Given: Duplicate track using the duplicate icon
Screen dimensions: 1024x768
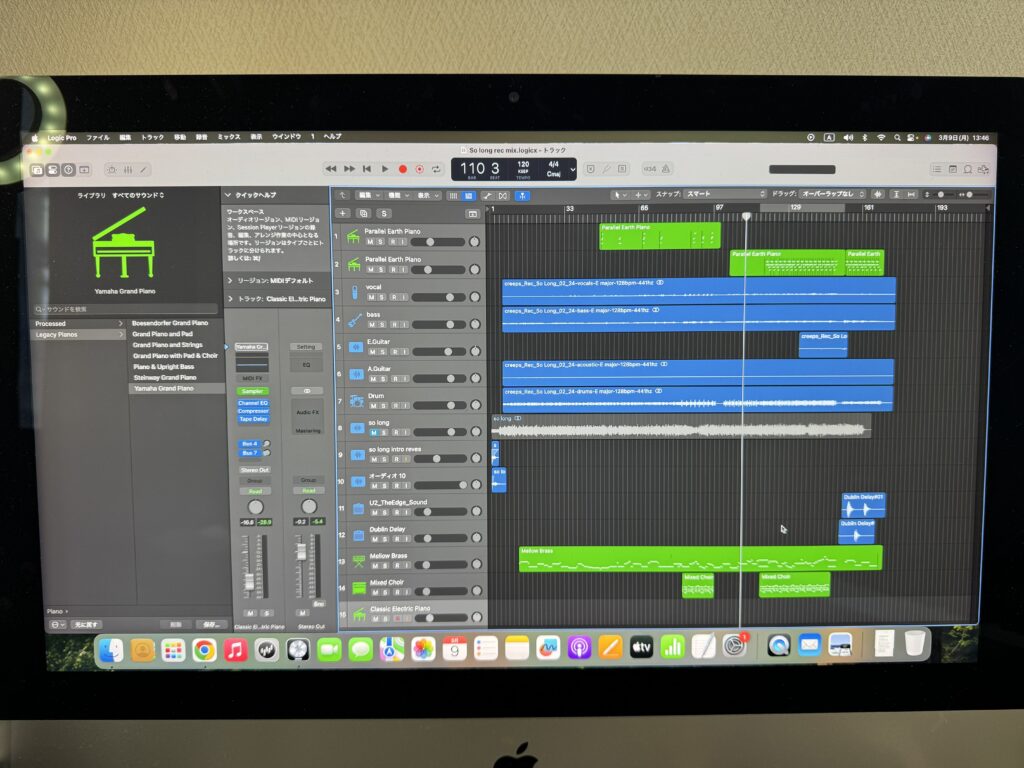Looking at the screenshot, I should click(364, 214).
